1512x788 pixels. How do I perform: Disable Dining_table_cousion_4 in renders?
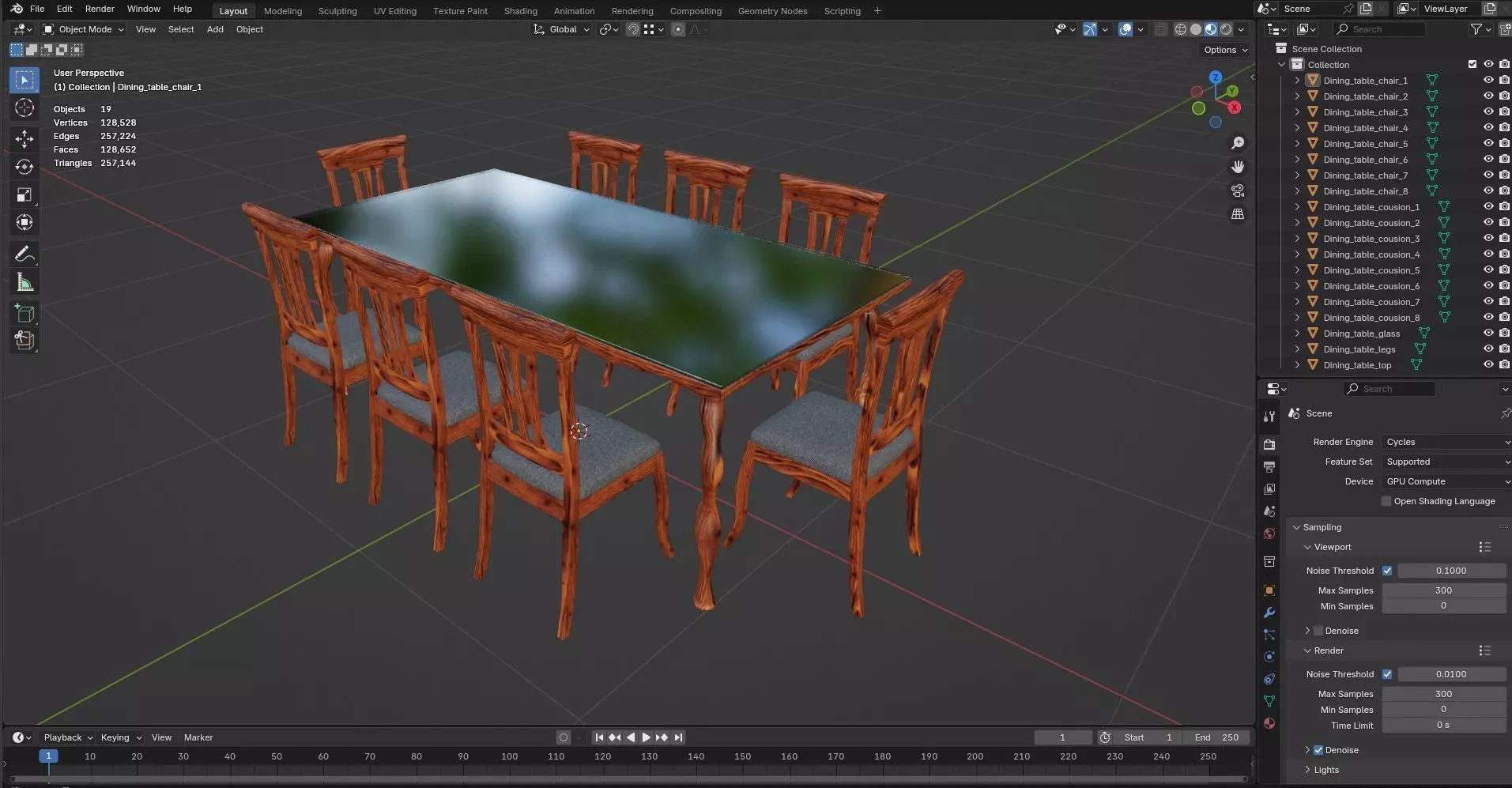coord(1504,254)
